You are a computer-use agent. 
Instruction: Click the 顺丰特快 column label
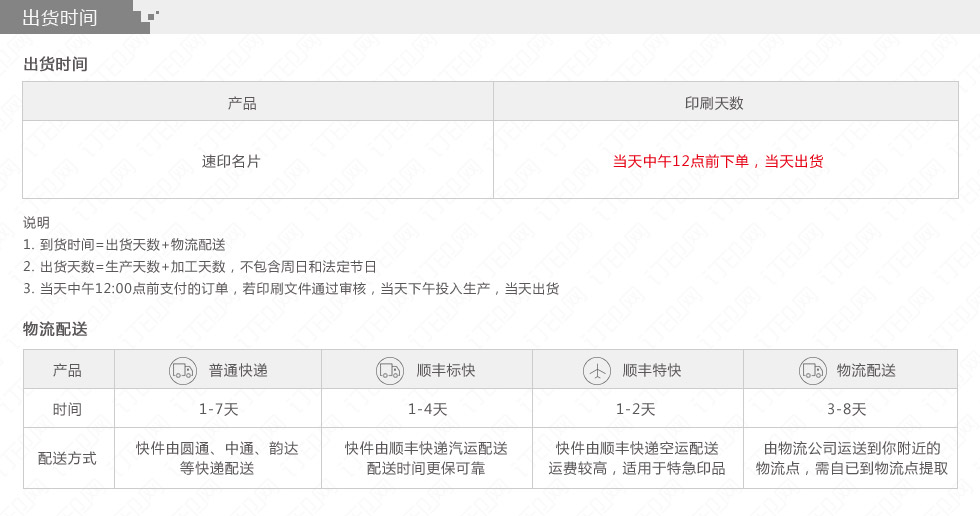651,371
